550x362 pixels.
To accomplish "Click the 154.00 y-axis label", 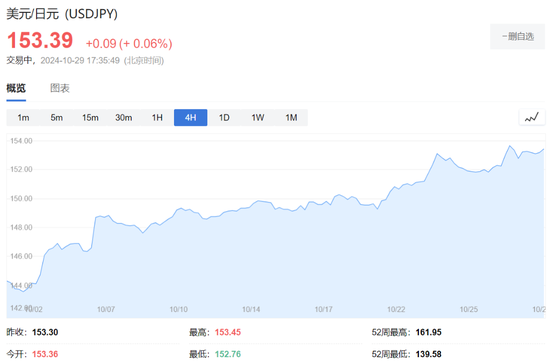I will (21, 141).
